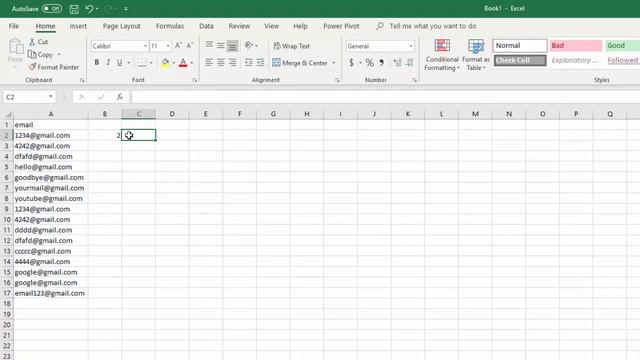Switch to the Review tab
Image resolution: width=640 pixels, height=360 pixels.
click(239, 26)
